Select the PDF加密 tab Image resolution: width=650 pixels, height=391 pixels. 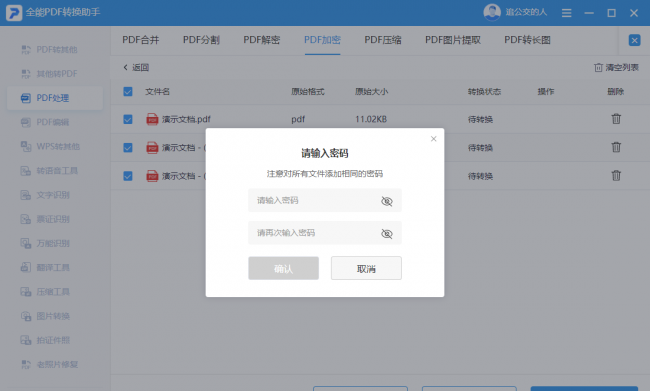[322, 40]
